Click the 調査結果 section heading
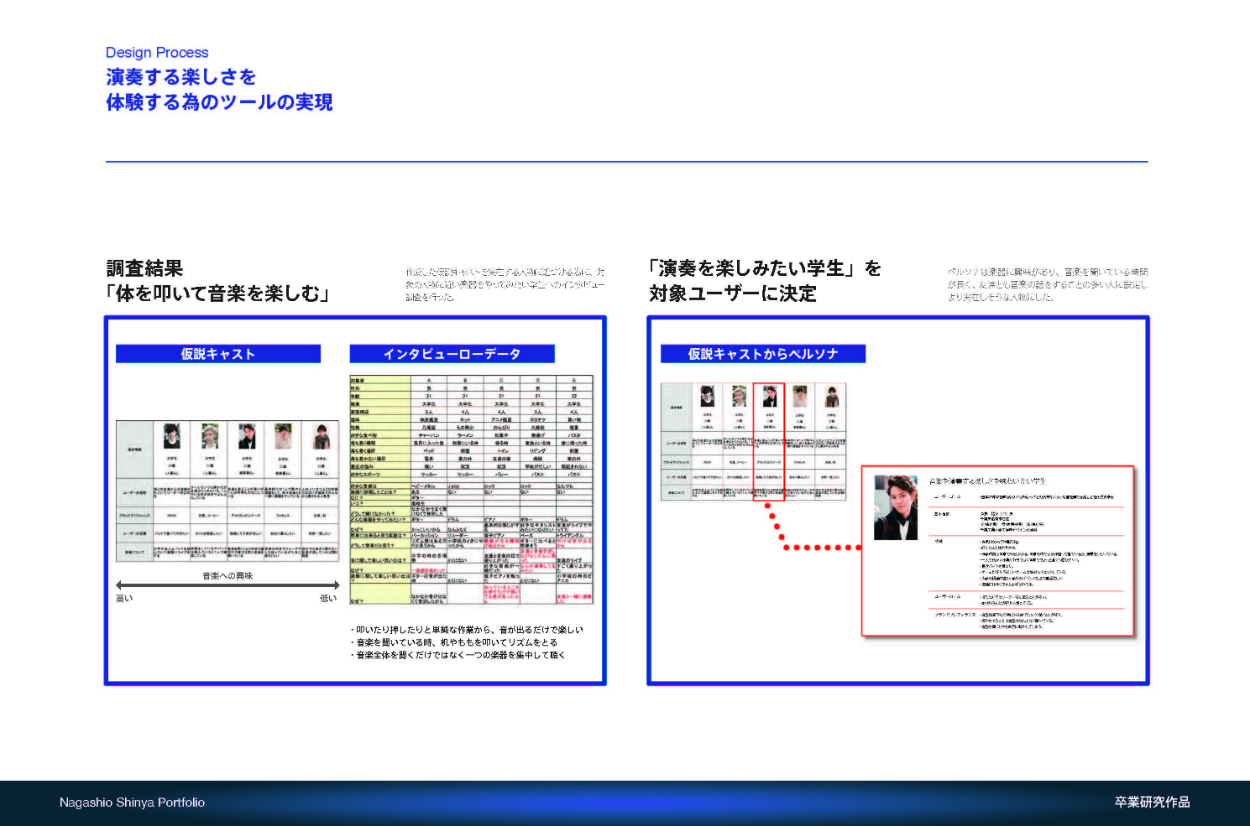The image size is (1250, 826). [145, 269]
